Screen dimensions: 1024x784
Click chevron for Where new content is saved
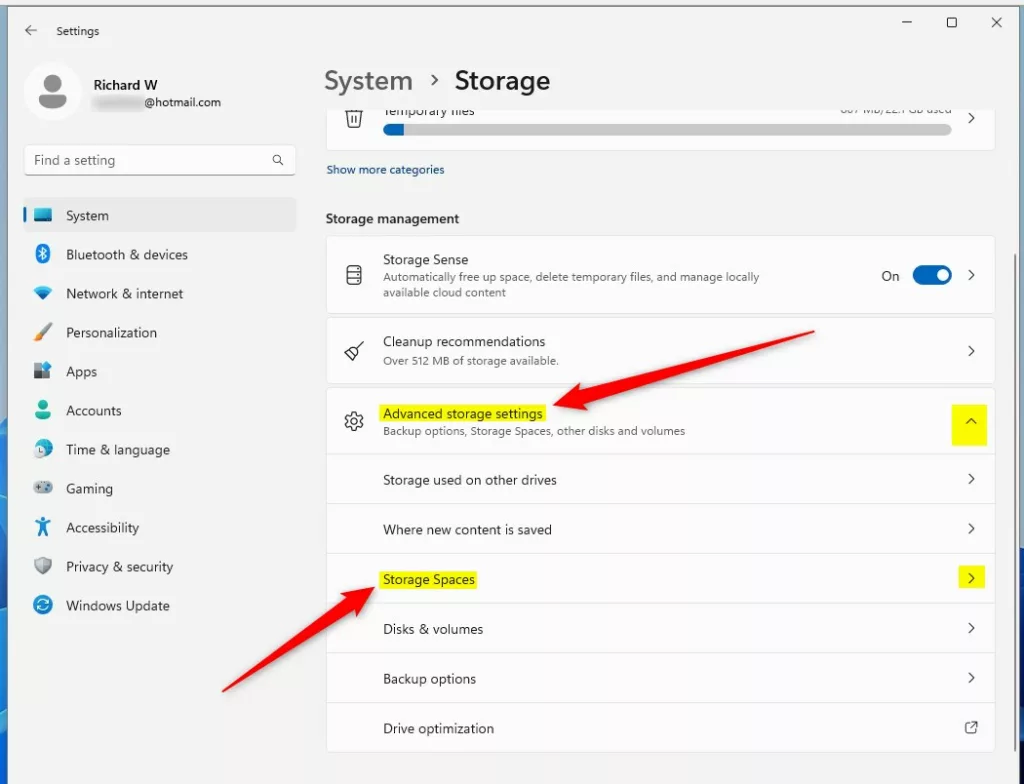point(971,529)
